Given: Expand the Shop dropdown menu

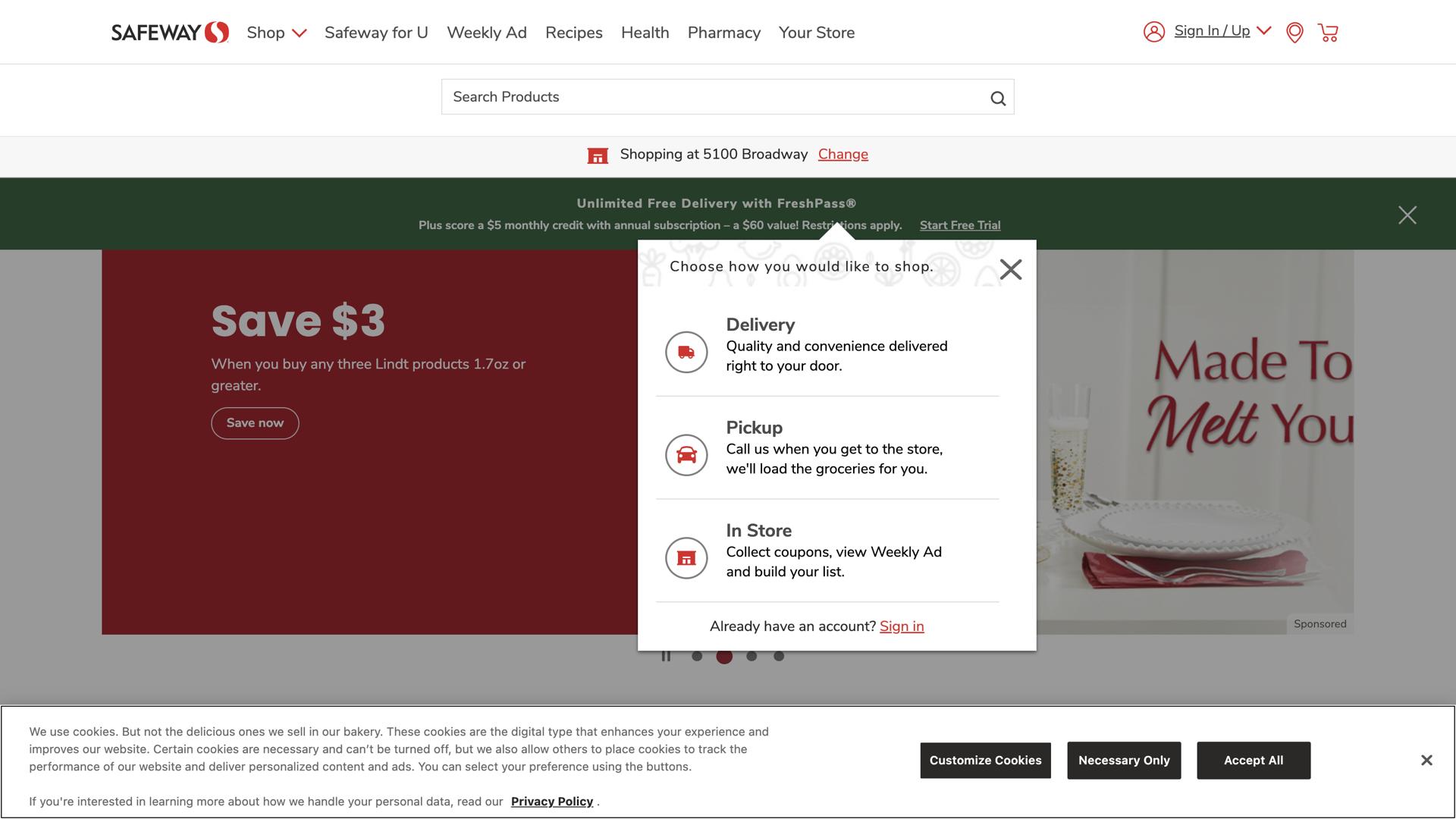Looking at the screenshot, I should click(276, 33).
